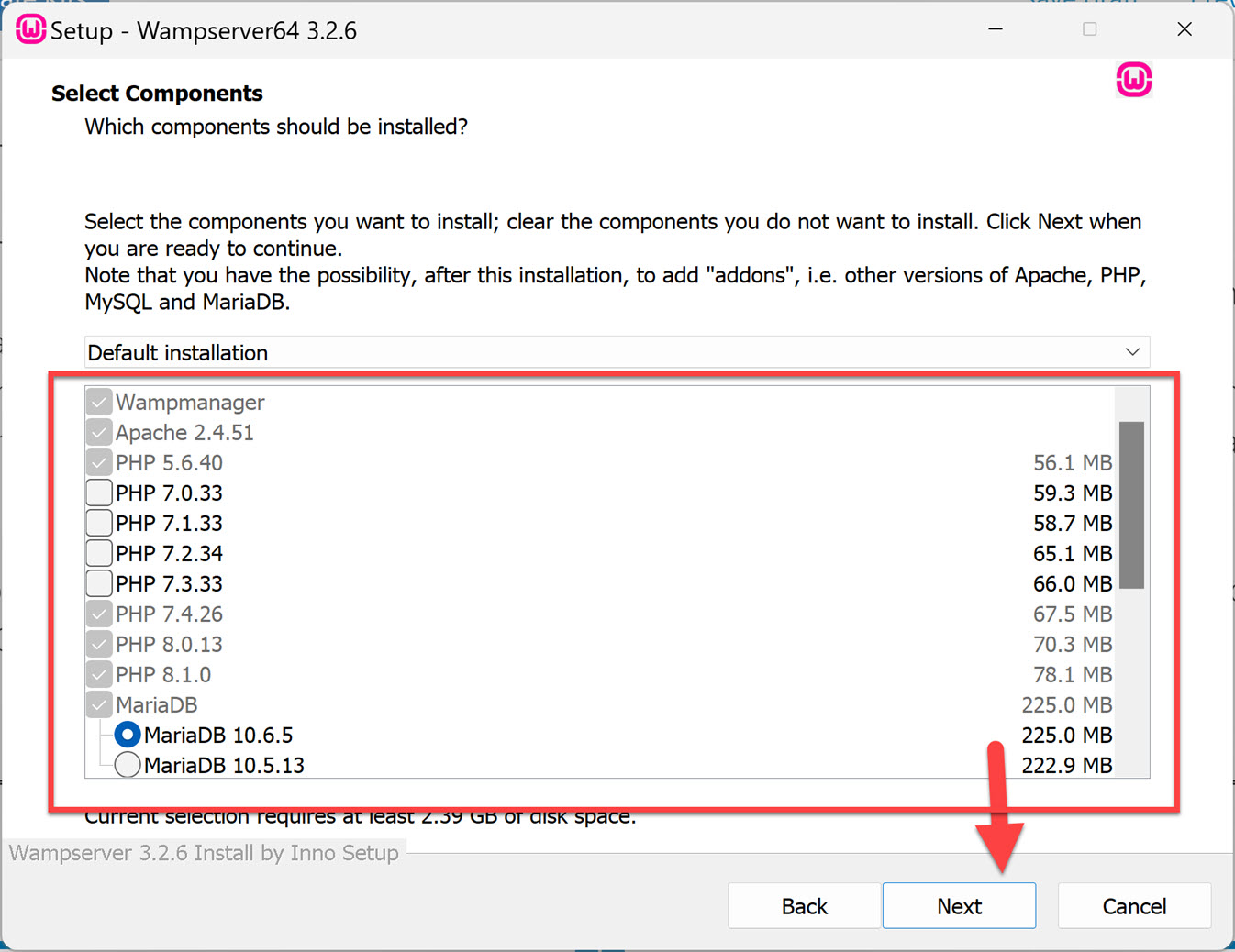Click the MariaDB parent component checkbox

pyautogui.click(x=99, y=705)
